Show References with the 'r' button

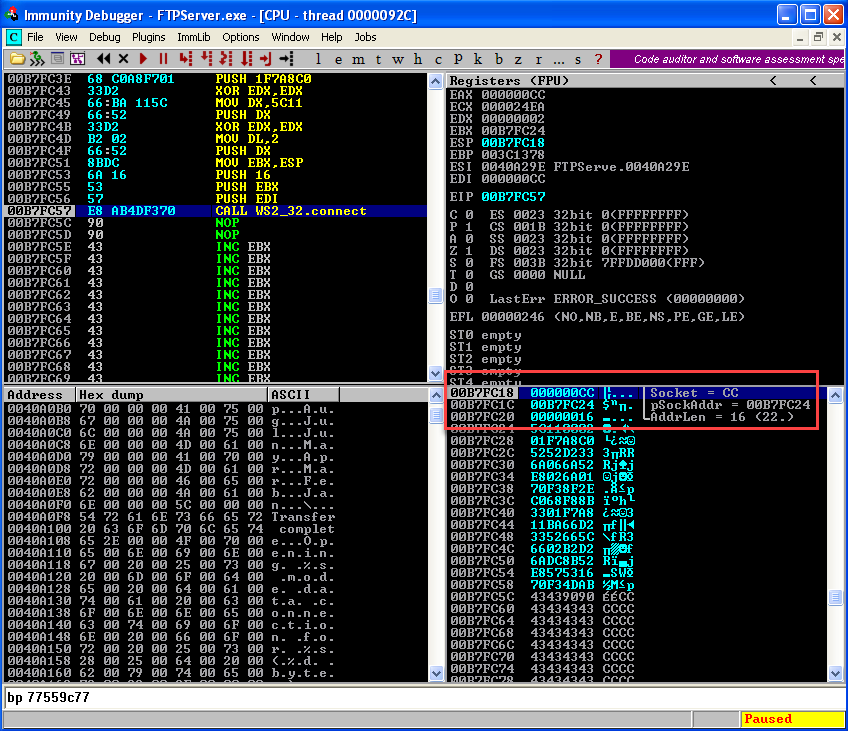coord(538,59)
